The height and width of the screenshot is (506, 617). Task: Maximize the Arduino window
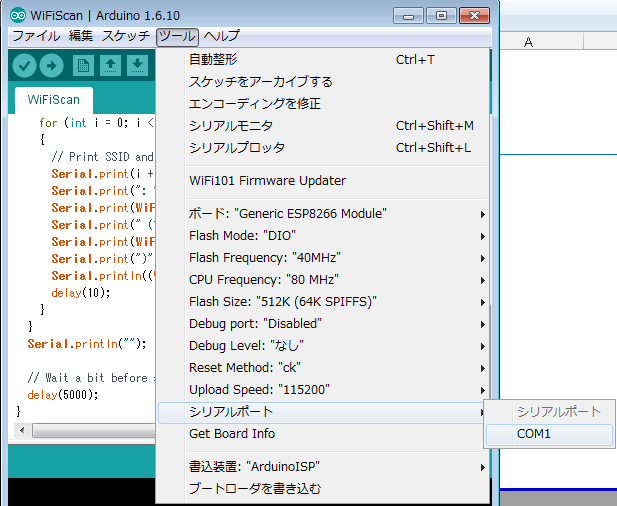(x=441, y=16)
